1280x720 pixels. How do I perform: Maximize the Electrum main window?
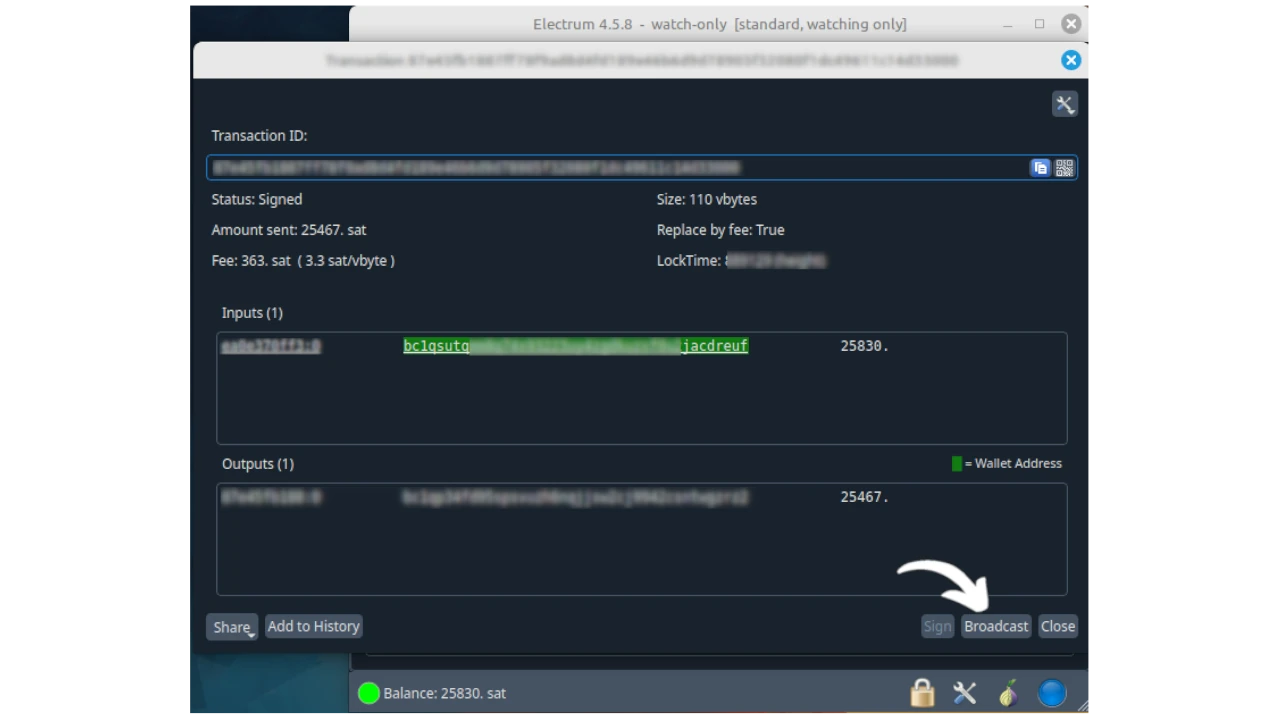pos(1039,24)
